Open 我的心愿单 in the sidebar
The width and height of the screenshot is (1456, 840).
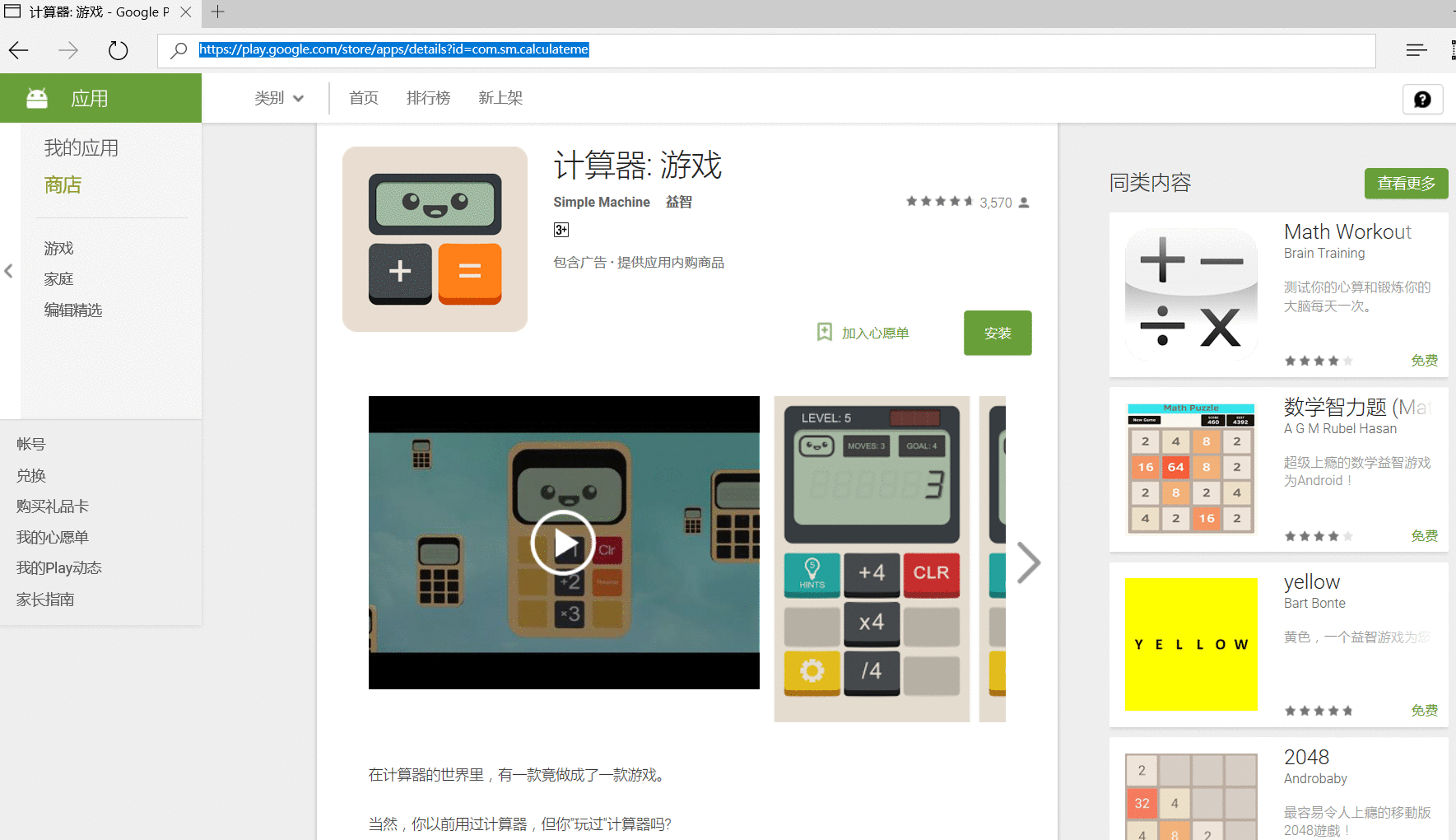[x=53, y=538]
